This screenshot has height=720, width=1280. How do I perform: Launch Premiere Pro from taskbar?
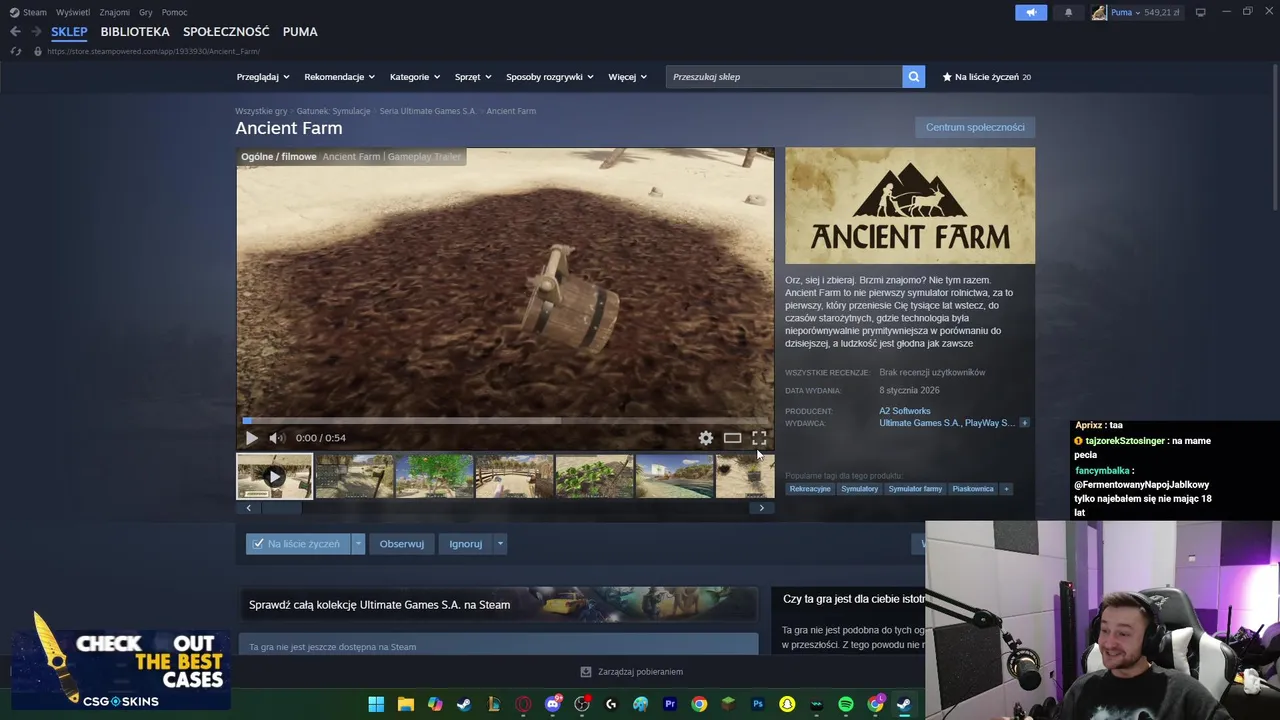pos(670,704)
